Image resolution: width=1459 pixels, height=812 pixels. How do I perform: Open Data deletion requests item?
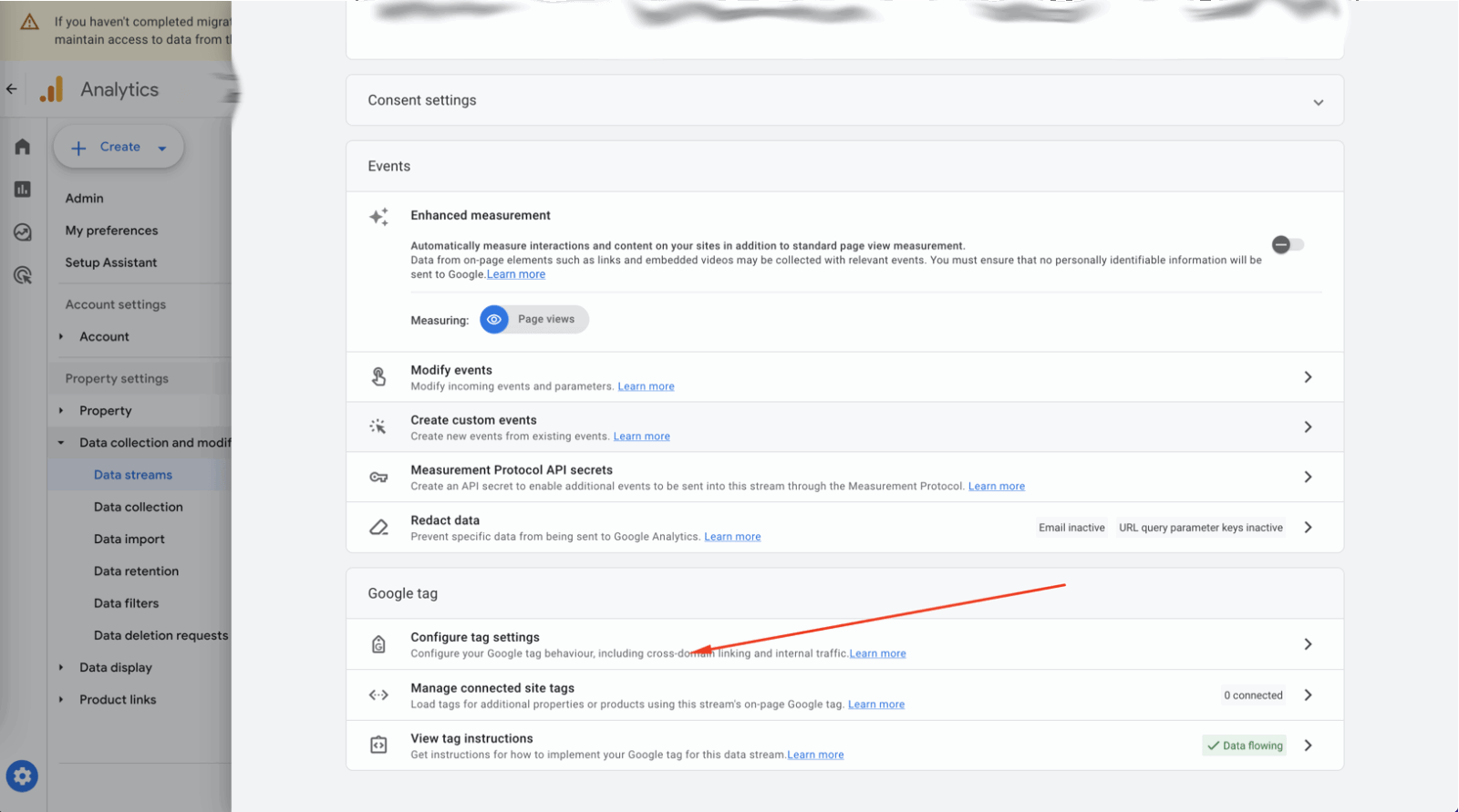[160, 635]
